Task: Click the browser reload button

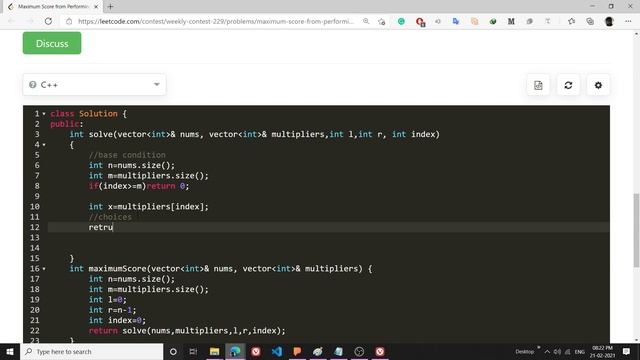Action: coord(48,21)
